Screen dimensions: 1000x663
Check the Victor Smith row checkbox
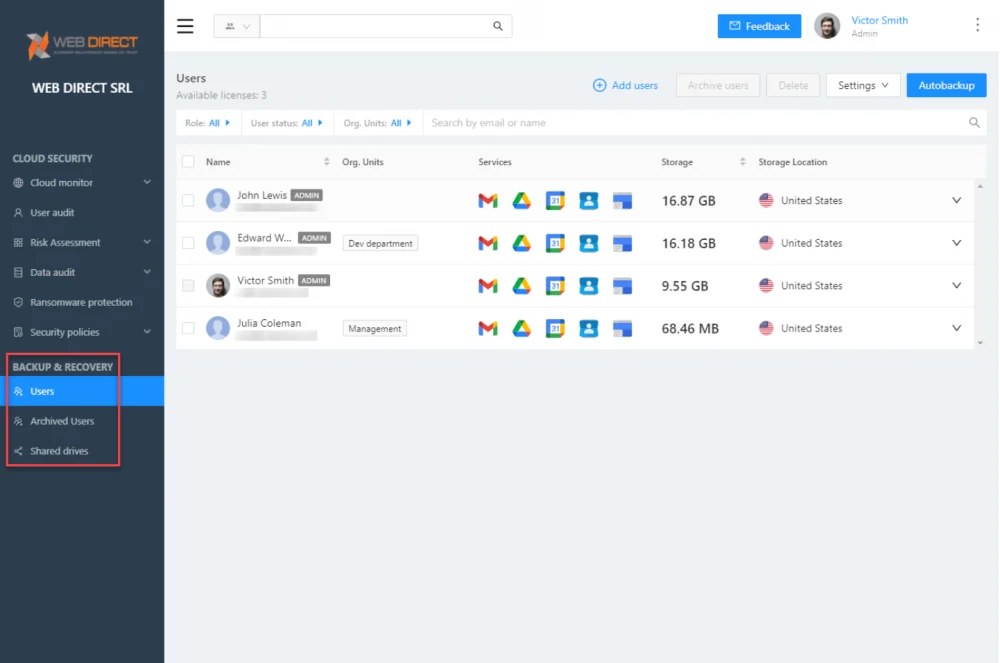[x=188, y=286]
